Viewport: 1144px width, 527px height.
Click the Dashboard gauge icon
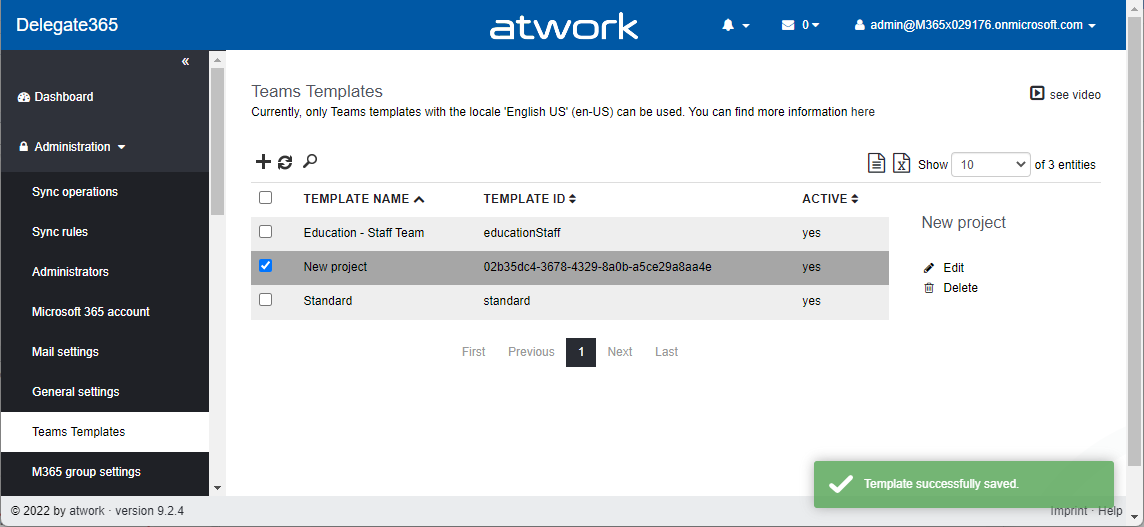[x=23, y=97]
